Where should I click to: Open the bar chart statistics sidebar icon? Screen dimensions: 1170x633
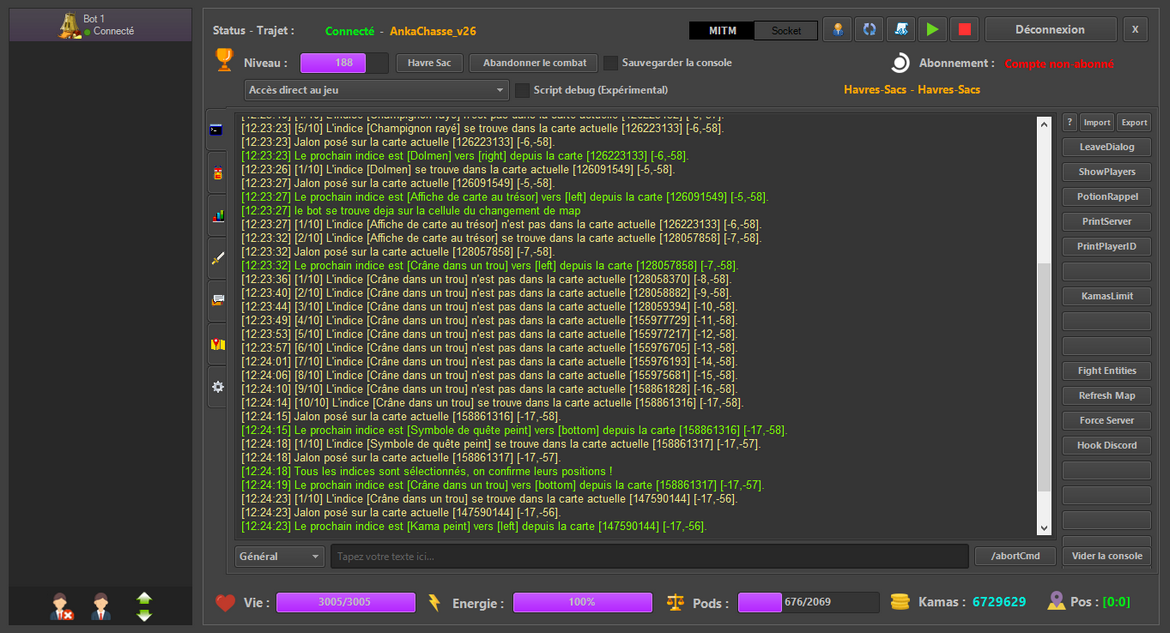218,215
